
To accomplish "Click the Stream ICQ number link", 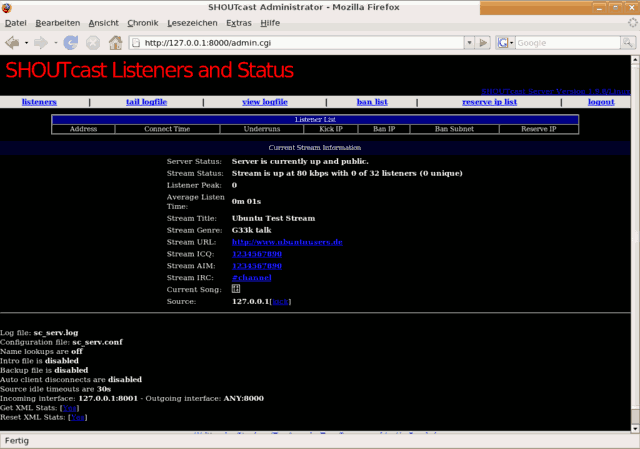I will coord(257,254).
